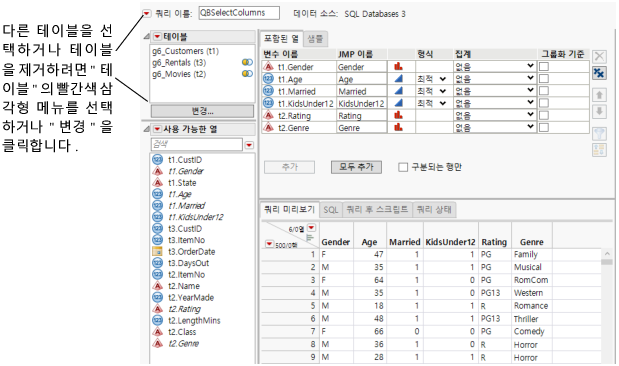This screenshot has width=619, height=366.
Task: Click the date icon of t3.OrderDate
Action: click(x=158, y=251)
